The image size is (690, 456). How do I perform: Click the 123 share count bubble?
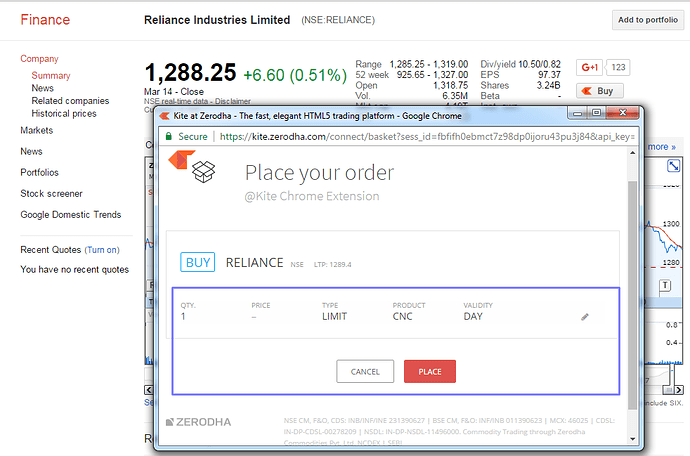(618, 67)
